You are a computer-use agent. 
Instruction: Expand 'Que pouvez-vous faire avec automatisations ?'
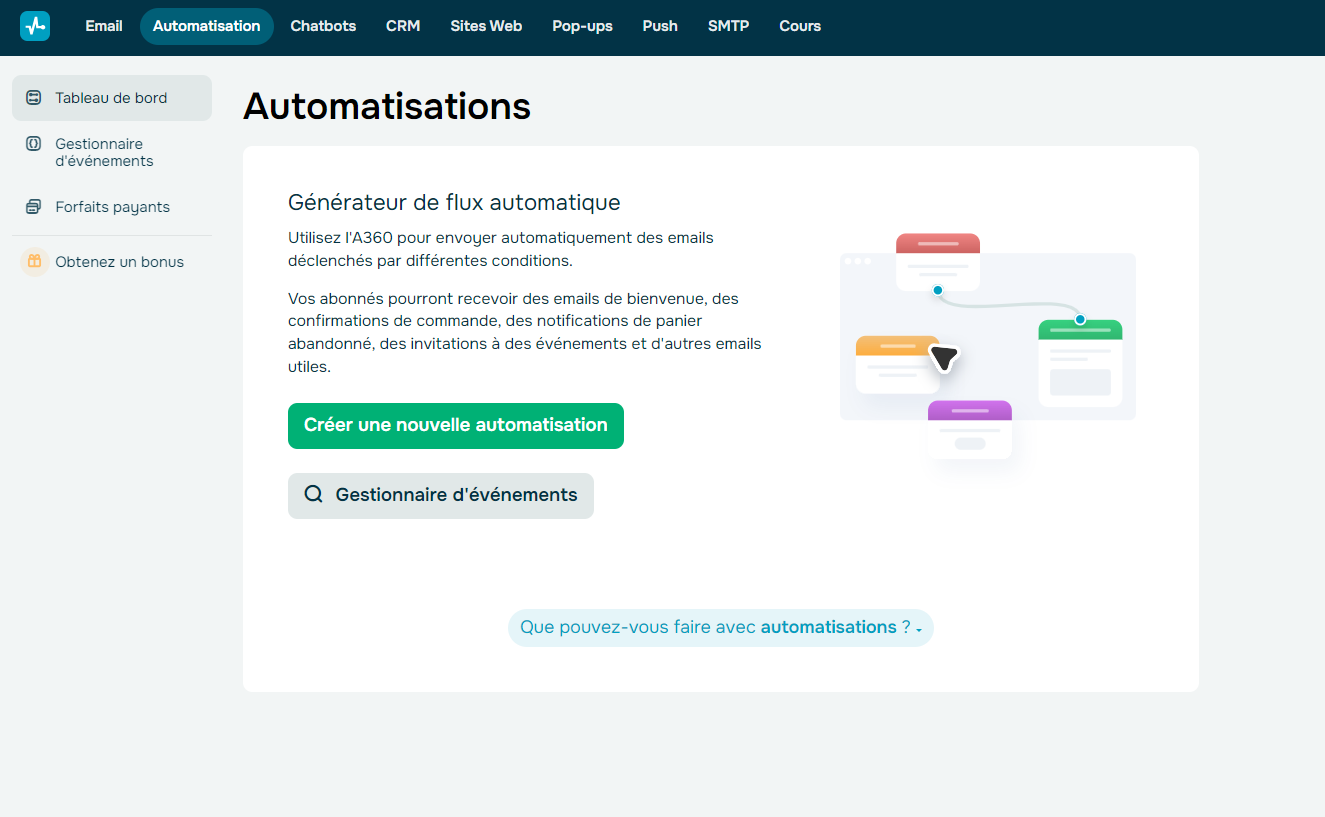(x=719, y=628)
